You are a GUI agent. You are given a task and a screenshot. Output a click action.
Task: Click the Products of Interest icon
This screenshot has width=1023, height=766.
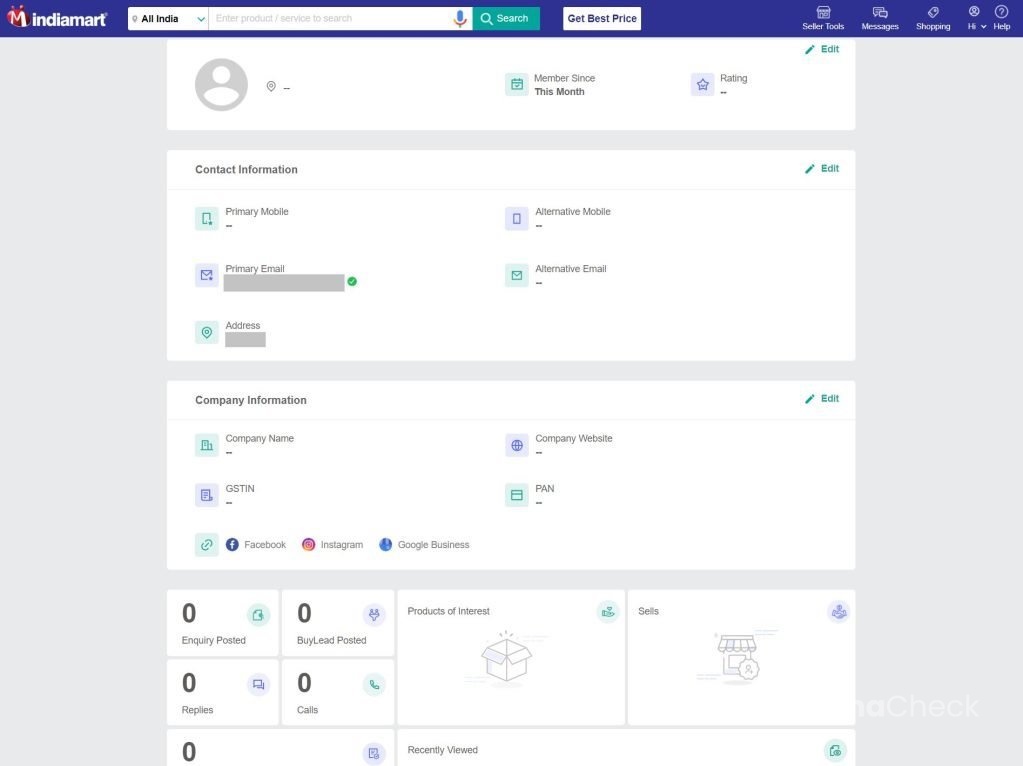point(608,612)
